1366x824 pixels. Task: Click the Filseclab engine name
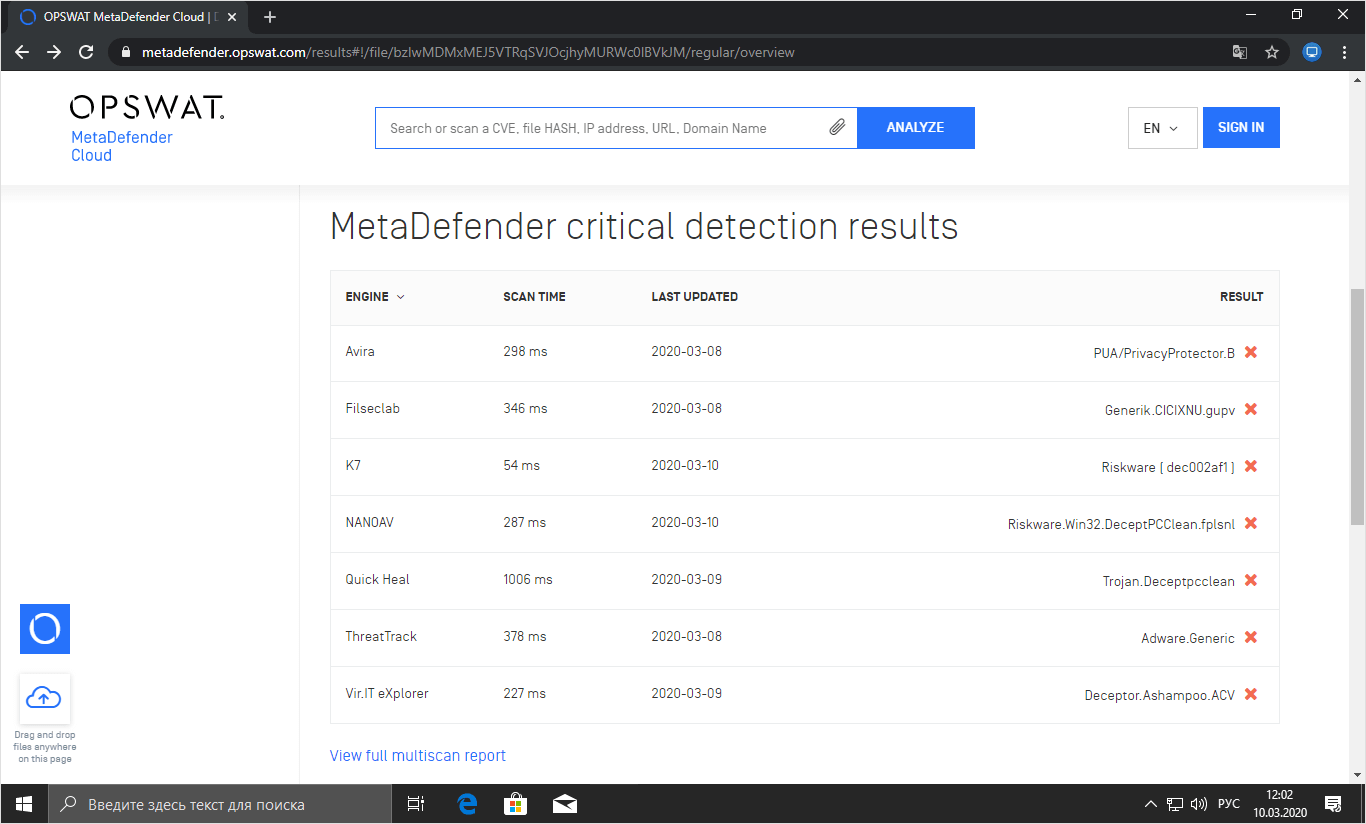coord(373,409)
